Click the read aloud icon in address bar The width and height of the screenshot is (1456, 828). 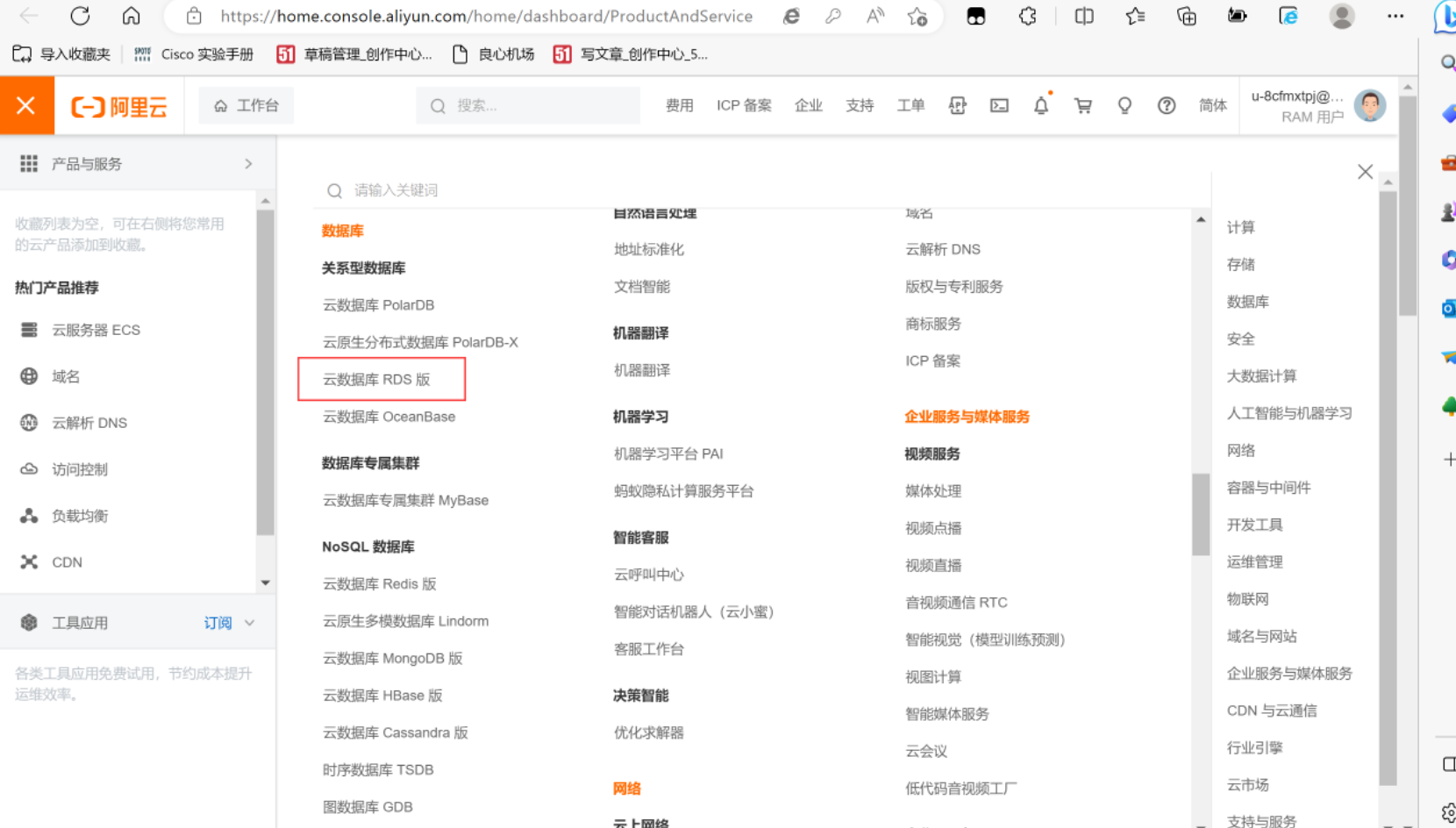click(875, 16)
